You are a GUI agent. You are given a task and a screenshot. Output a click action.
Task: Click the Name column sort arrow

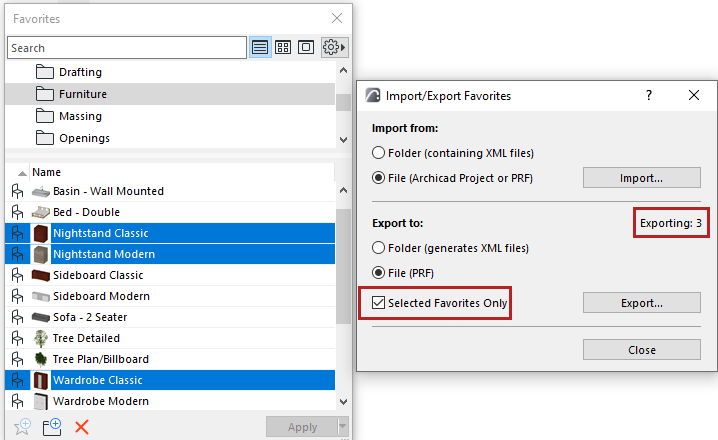pos(22,172)
